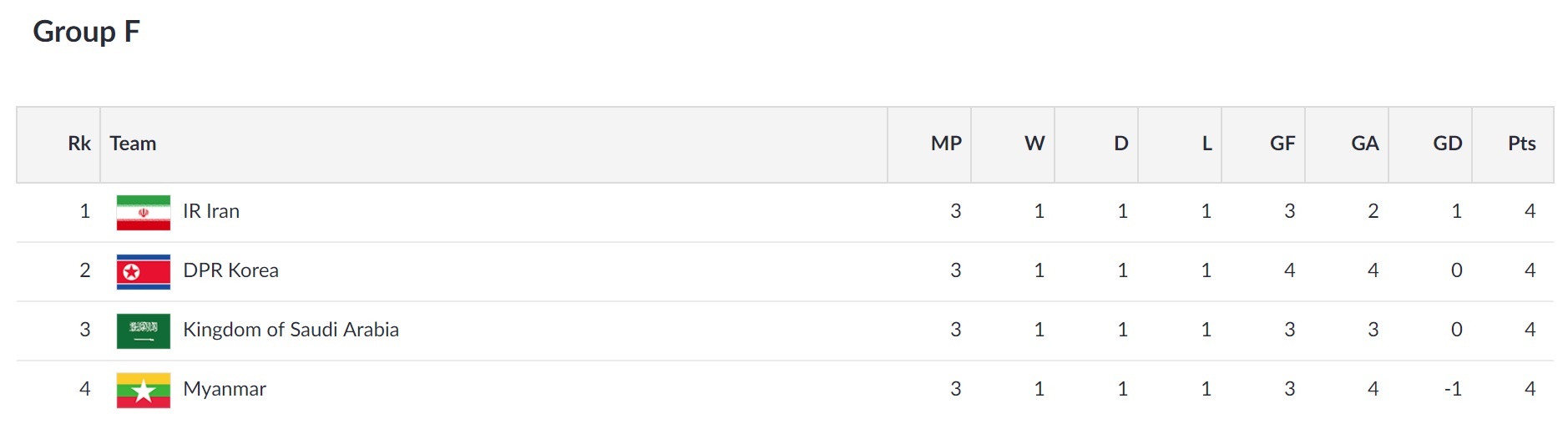The image size is (1568, 439).
Task: Click the Saudi Arabia flag icon
Action: 144,331
